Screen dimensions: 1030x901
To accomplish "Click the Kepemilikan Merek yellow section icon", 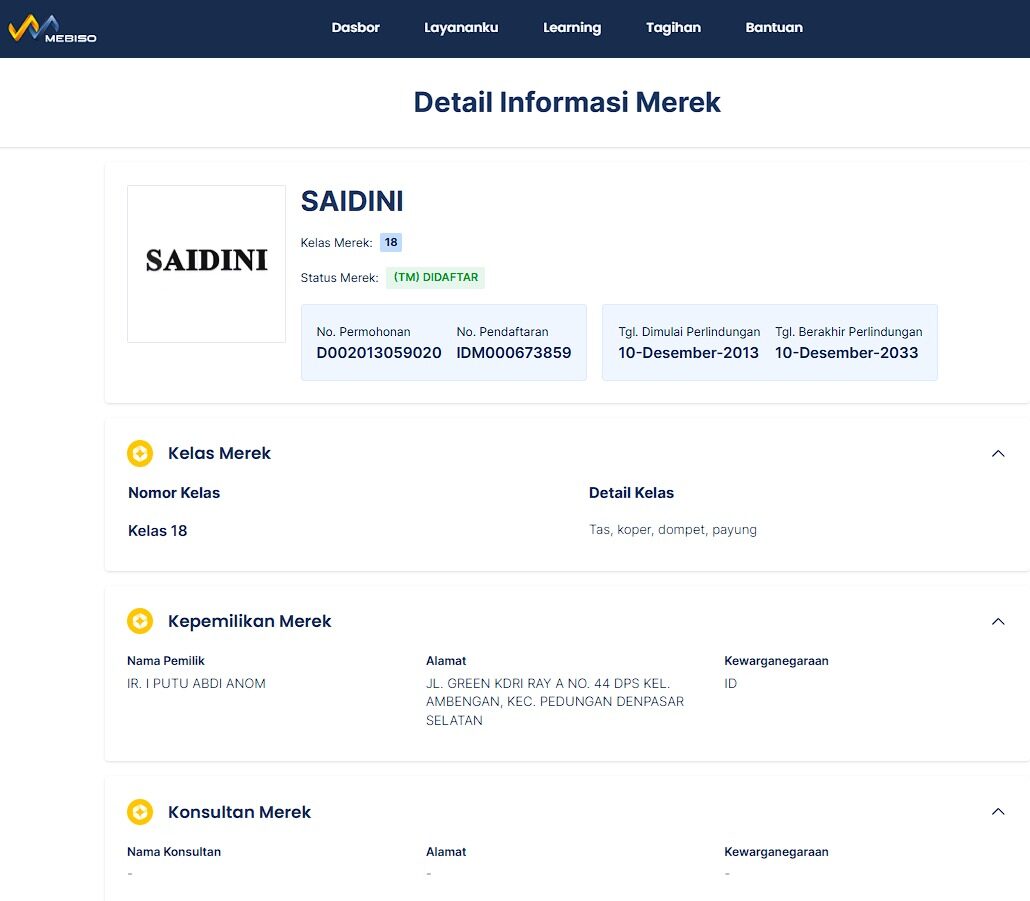I will click(x=140, y=621).
